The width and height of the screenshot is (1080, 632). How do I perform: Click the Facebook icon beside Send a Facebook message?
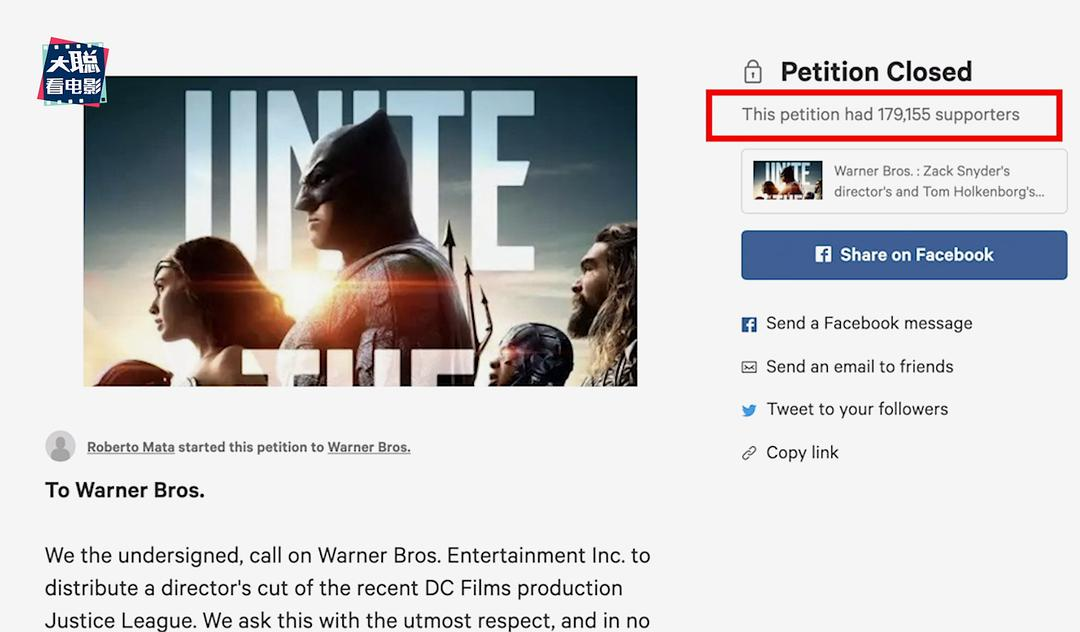pos(749,324)
